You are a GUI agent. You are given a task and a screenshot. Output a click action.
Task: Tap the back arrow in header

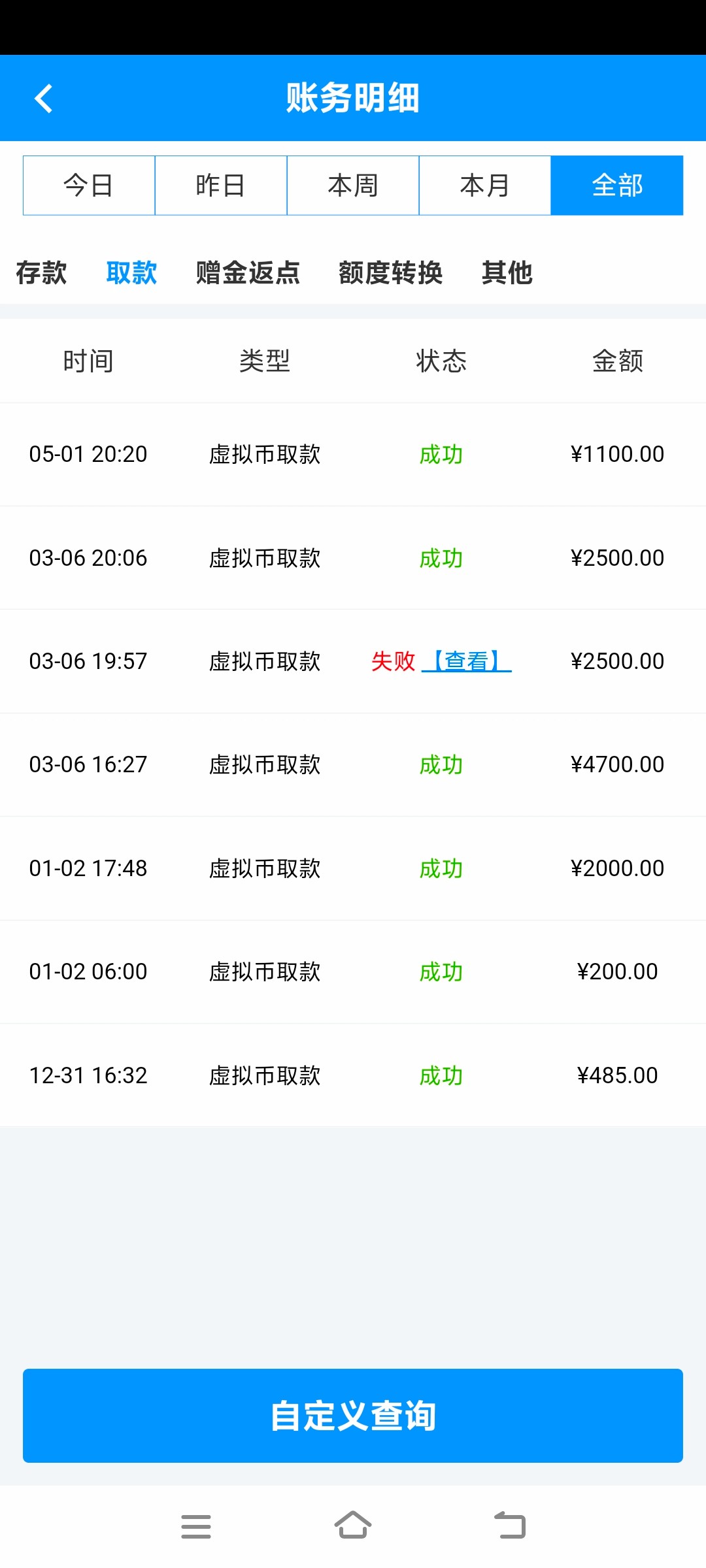pyautogui.click(x=44, y=99)
